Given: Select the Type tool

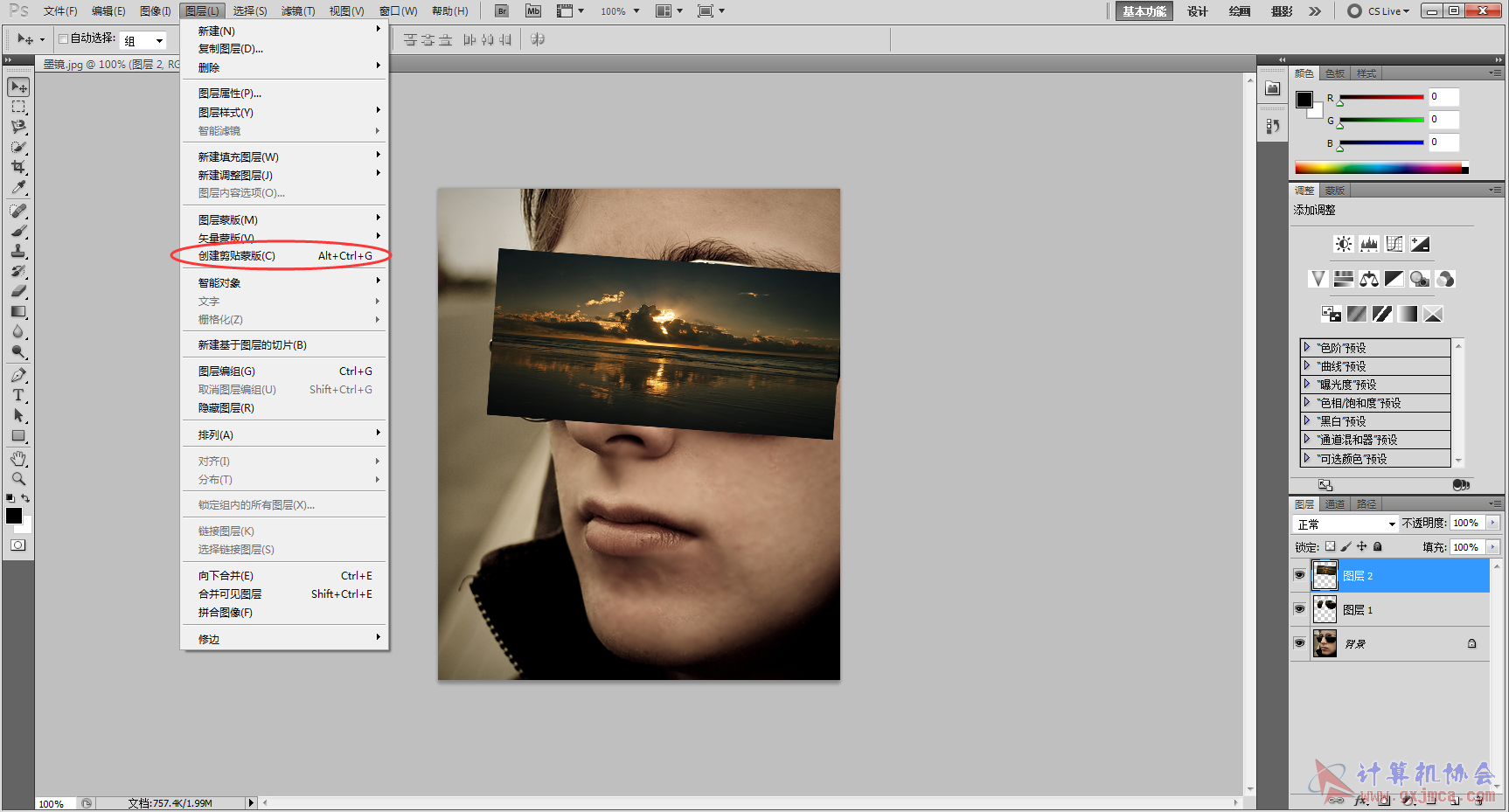Looking at the screenshot, I should click(x=18, y=395).
